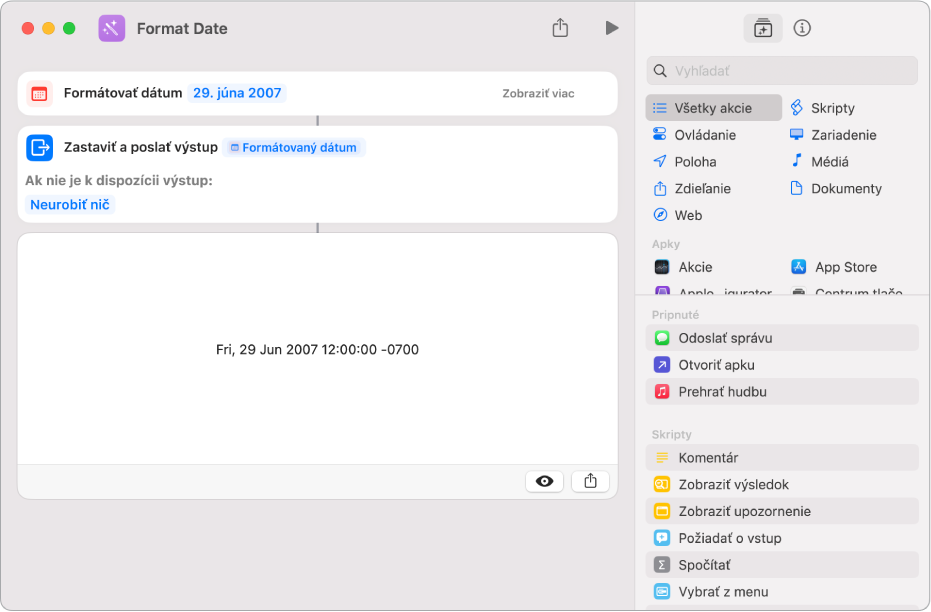The width and height of the screenshot is (931, 612).
Task: Open Skripty category
Action: [x=822, y=108]
